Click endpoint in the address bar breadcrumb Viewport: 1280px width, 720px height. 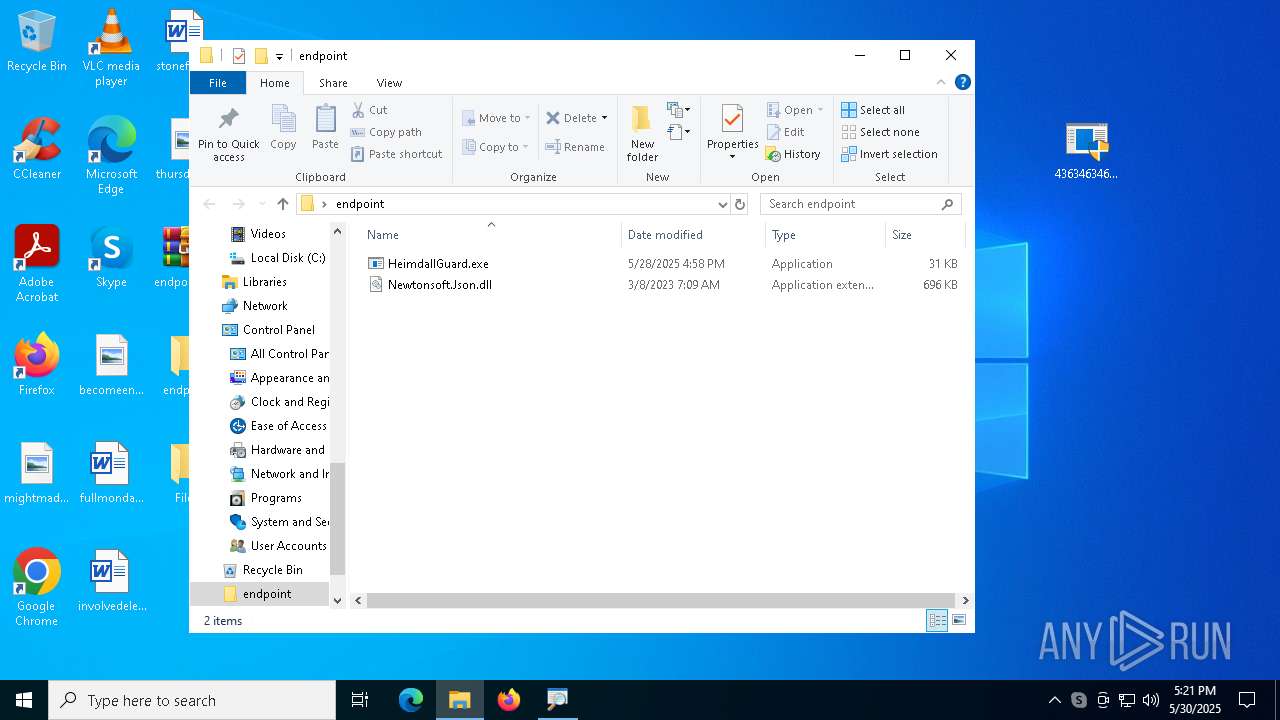(360, 204)
